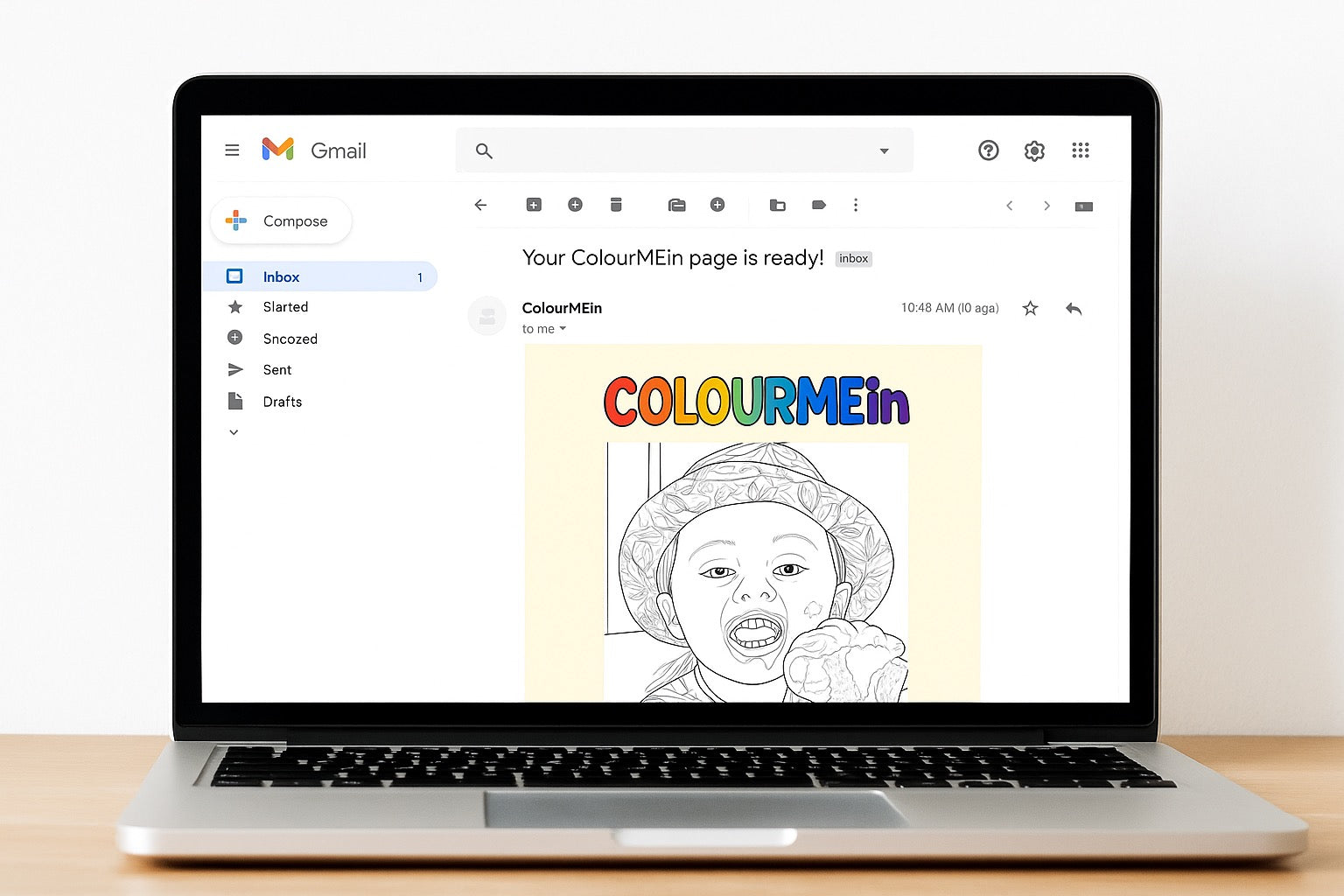Open search options dropdown arrow
Image resolution: width=1344 pixels, height=896 pixels.
click(884, 150)
